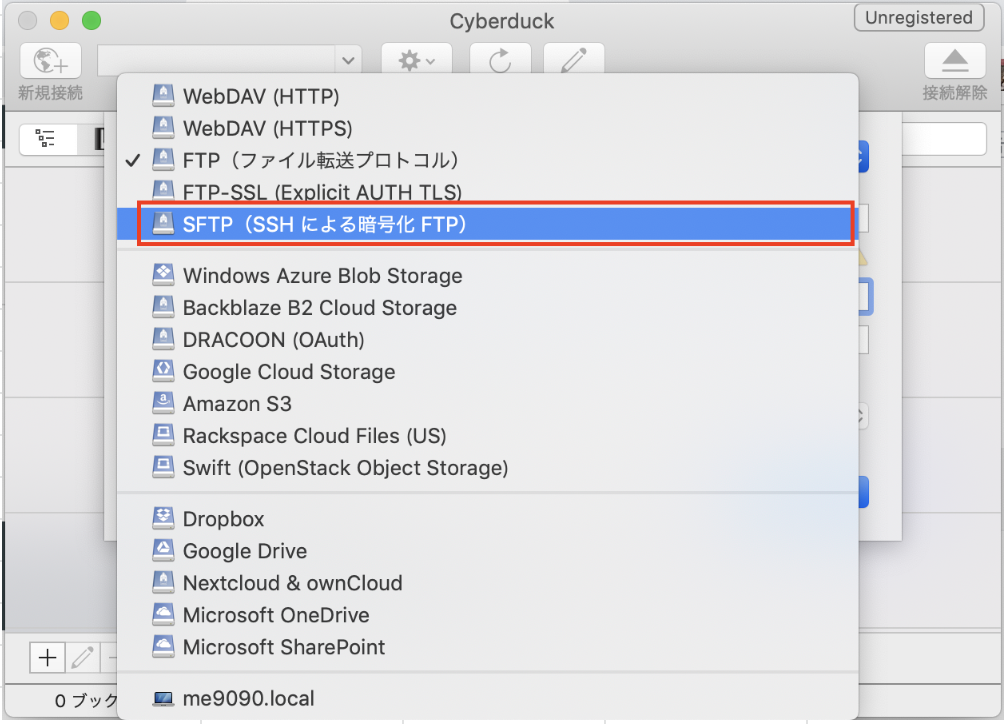Click the Disconnect eject icon
1004x724 pixels.
(955, 61)
